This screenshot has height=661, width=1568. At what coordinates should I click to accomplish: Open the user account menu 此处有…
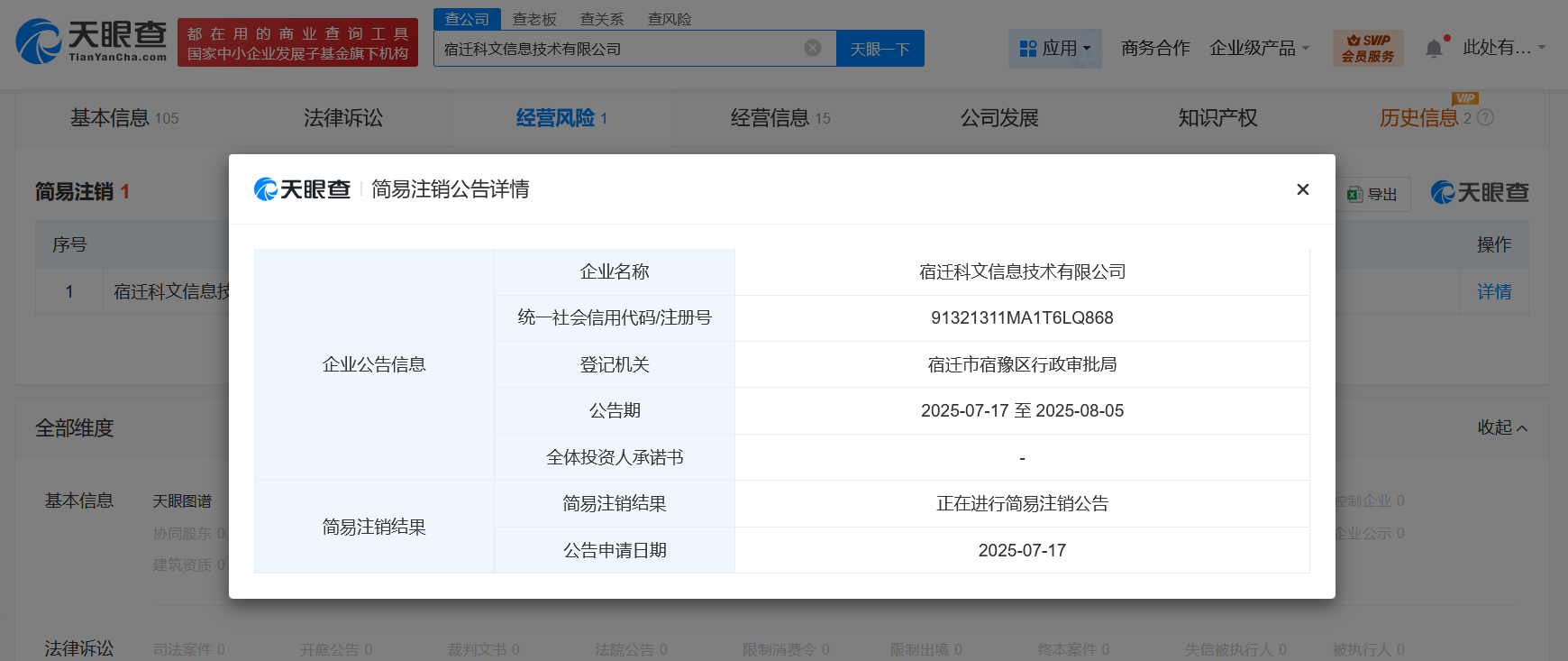[1503, 48]
